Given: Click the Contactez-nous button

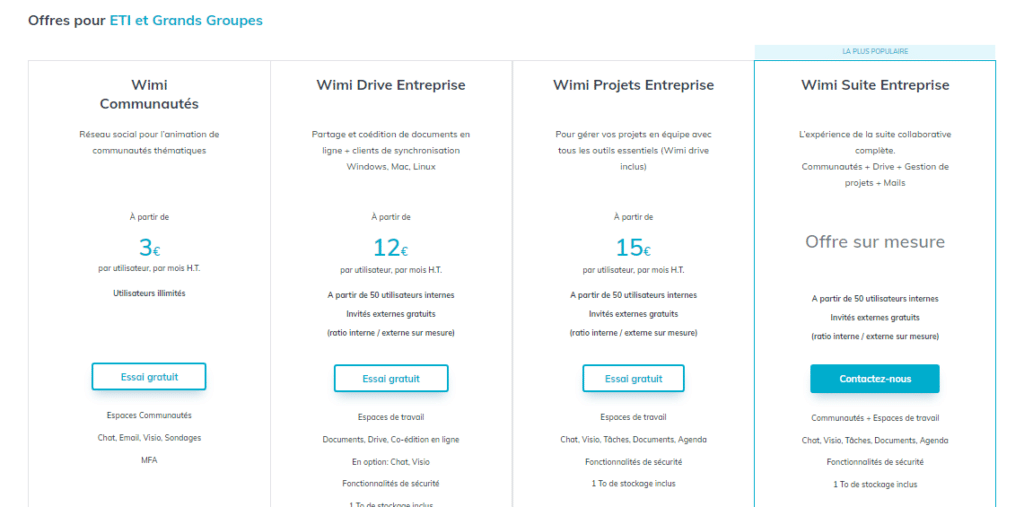Looking at the screenshot, I should pos(874,379).
